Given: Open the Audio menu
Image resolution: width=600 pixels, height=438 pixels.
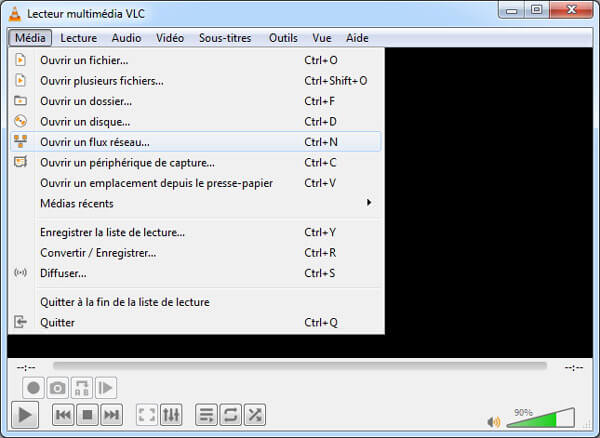Looking at the screenshot, I should tap(126, 38).
